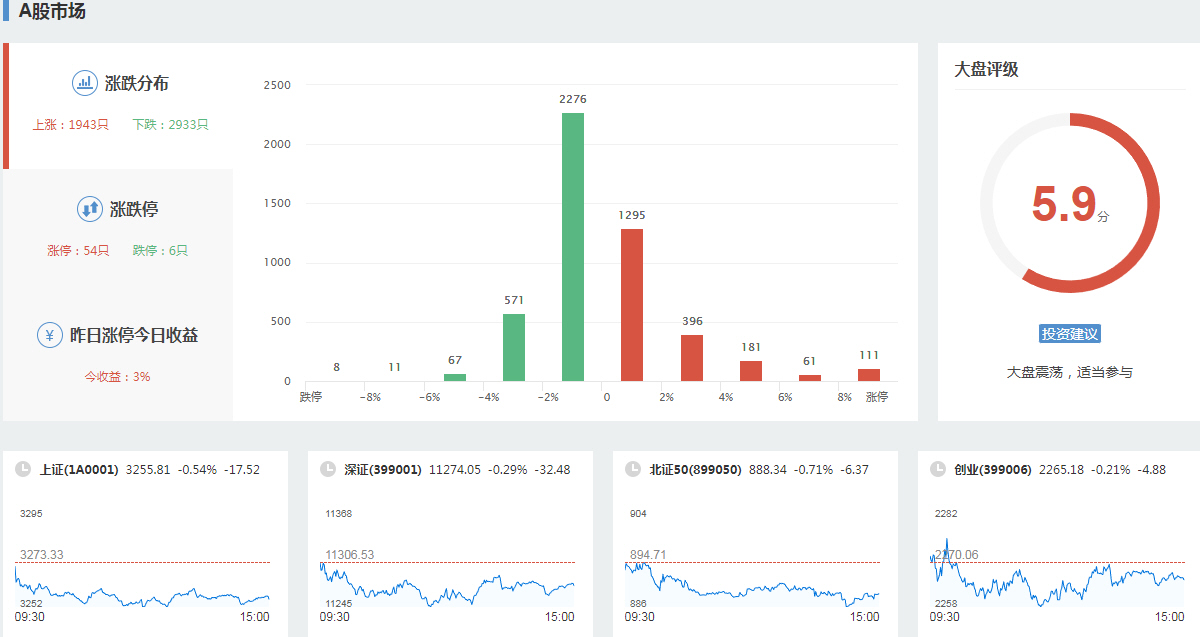Click the green bar labeled 571
The height and width of the screenshot is (637, 1200).
[514, 347]
